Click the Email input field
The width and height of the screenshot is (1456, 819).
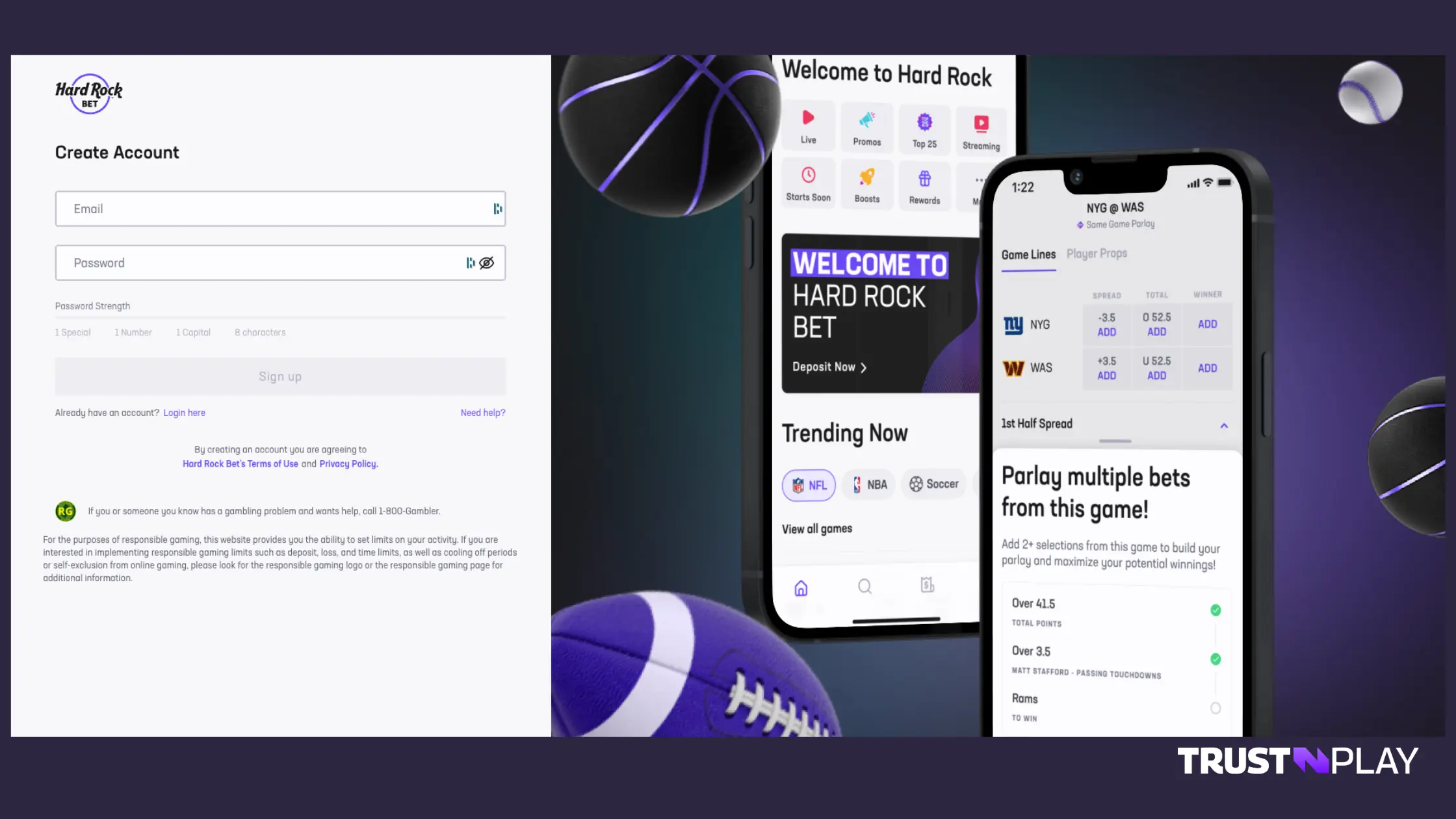click(x=280, y=208)
